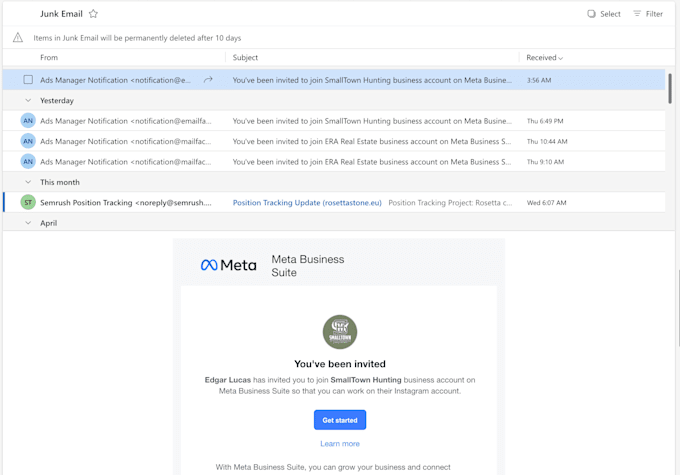Select the AN avatar of the Thu 6:49 PM email
The height and width of the screenshot is (475, 680).
(28, 121)
